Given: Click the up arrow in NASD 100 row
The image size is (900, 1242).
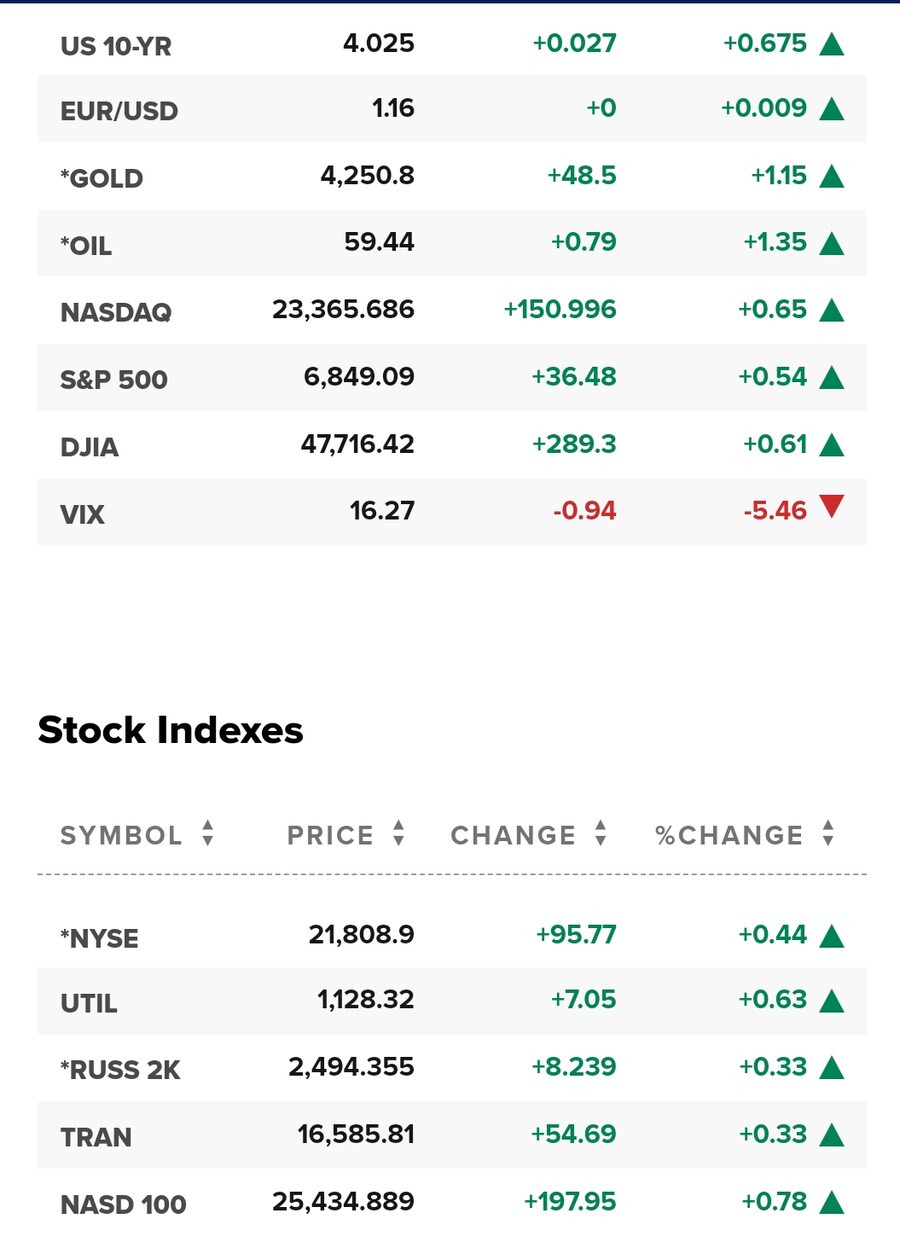Looking at the screenshot, I should pos(831,1203).
